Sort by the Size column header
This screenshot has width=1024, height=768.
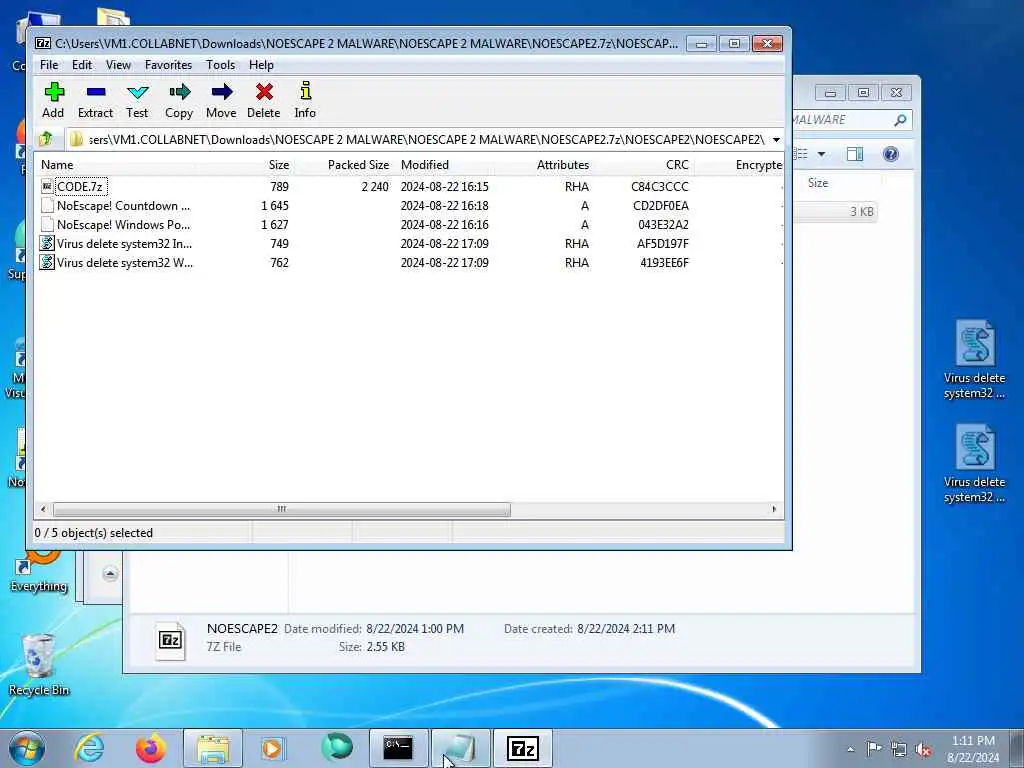[x=244, y=165]
